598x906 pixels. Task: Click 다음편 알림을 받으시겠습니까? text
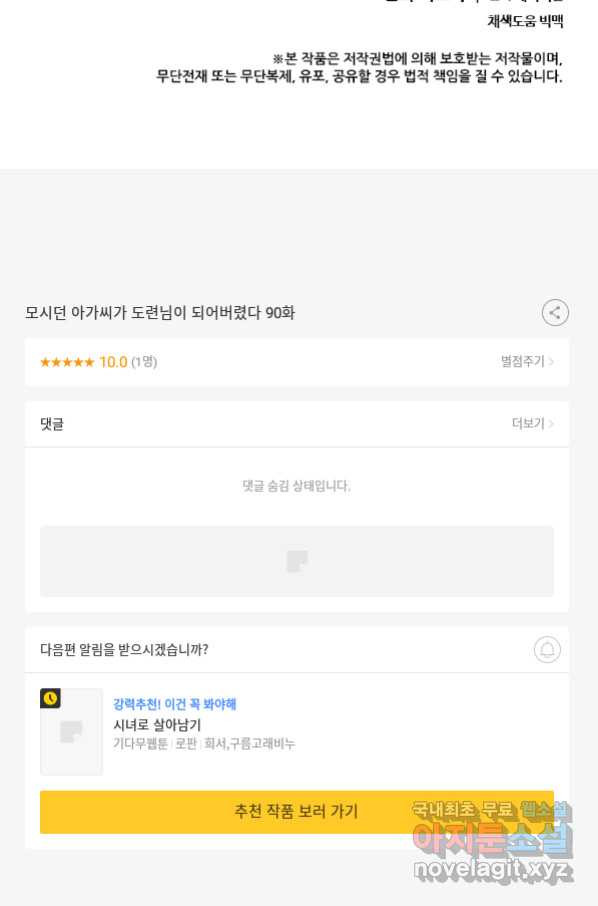click(x=124, y=649)
